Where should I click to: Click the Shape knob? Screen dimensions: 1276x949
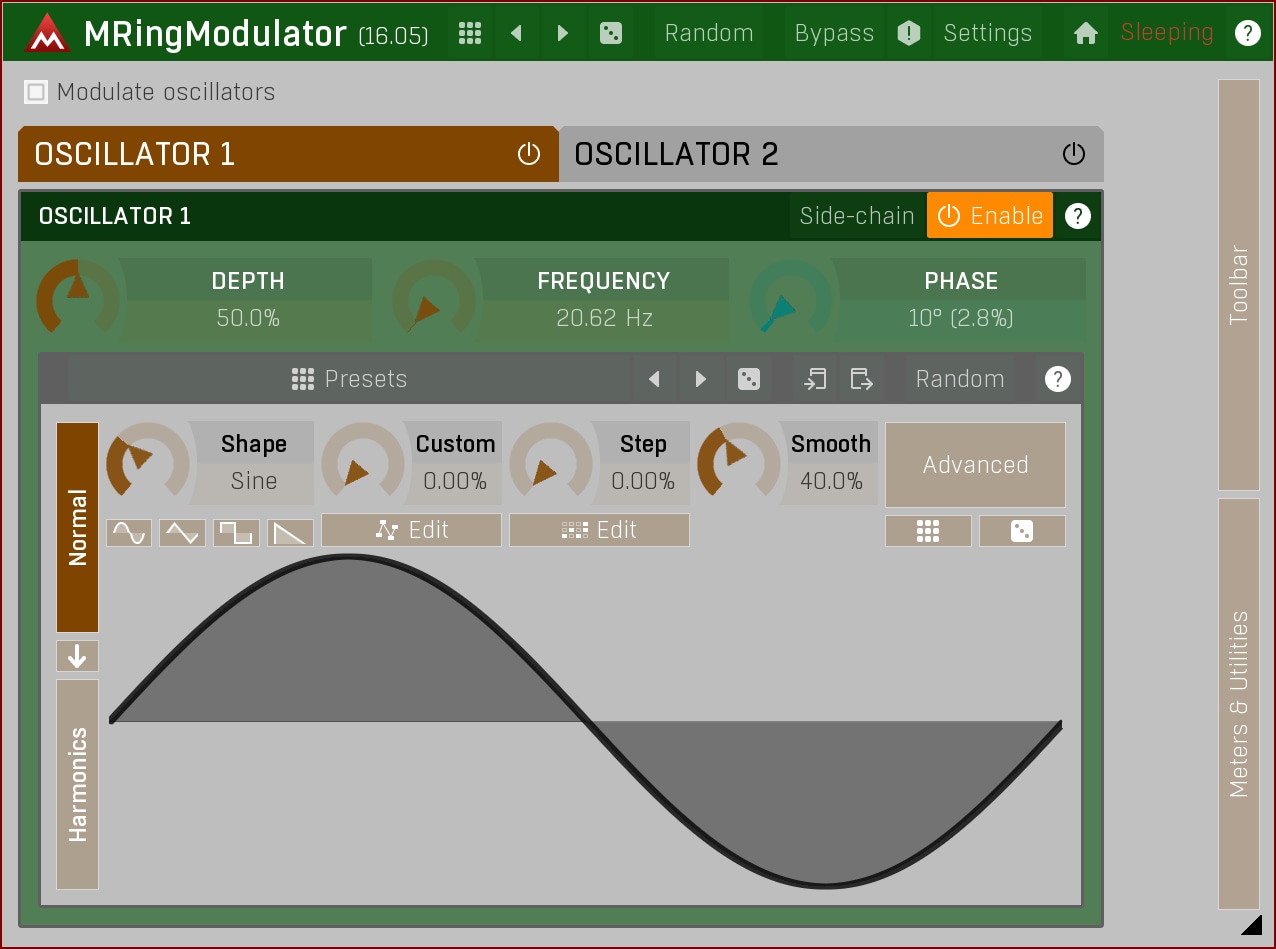click(x=147, y=461)
